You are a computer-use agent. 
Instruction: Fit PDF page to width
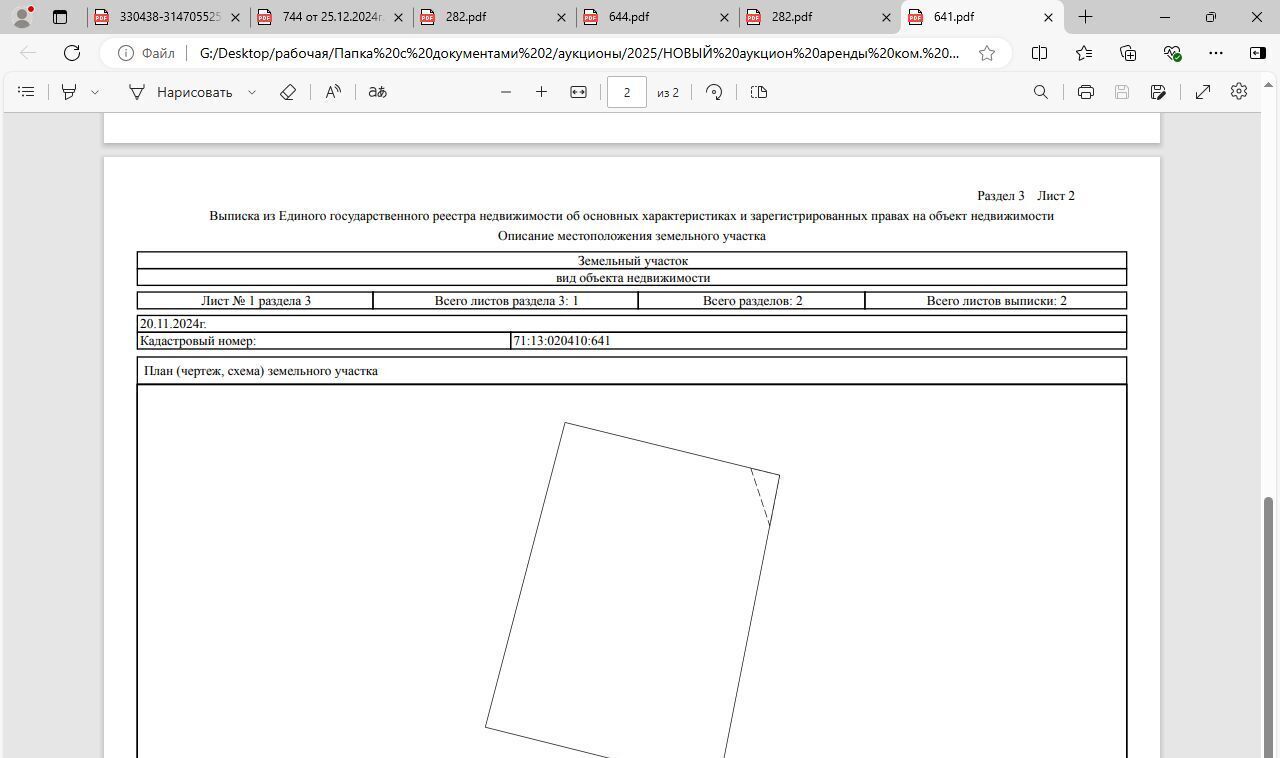(x=578, y=92)
